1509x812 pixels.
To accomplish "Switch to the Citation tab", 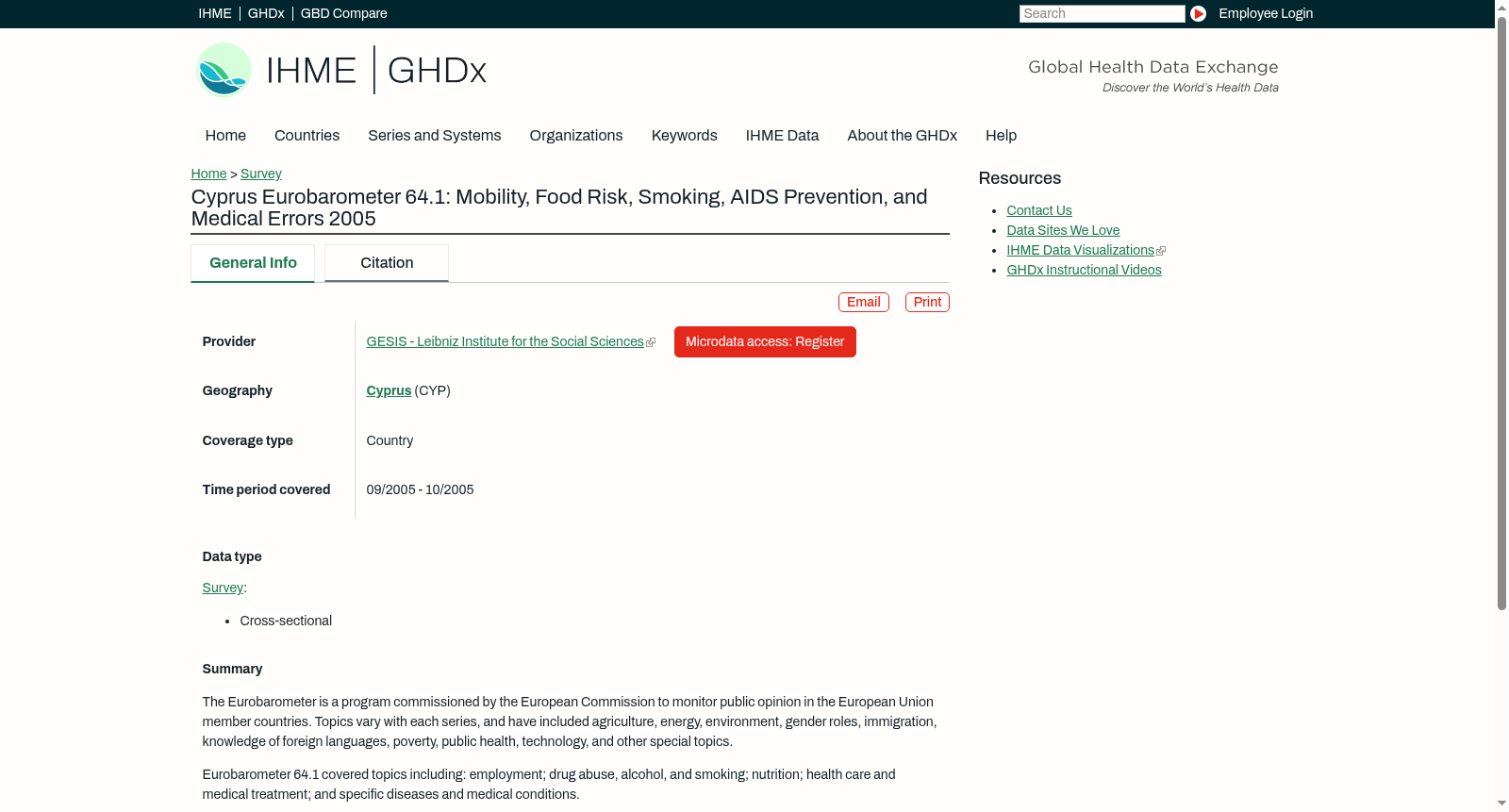I will (387, 263).
